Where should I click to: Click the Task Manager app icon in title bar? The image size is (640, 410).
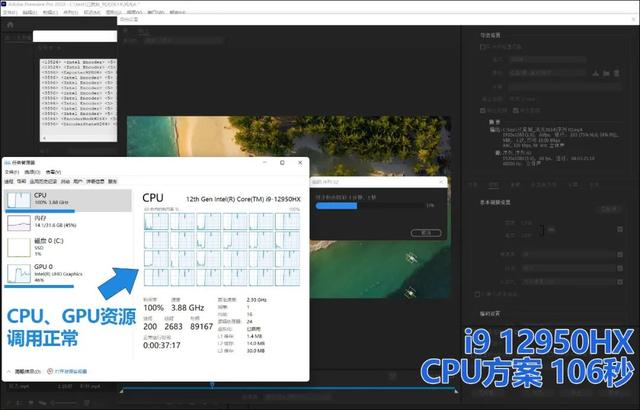tap(7, 163)
